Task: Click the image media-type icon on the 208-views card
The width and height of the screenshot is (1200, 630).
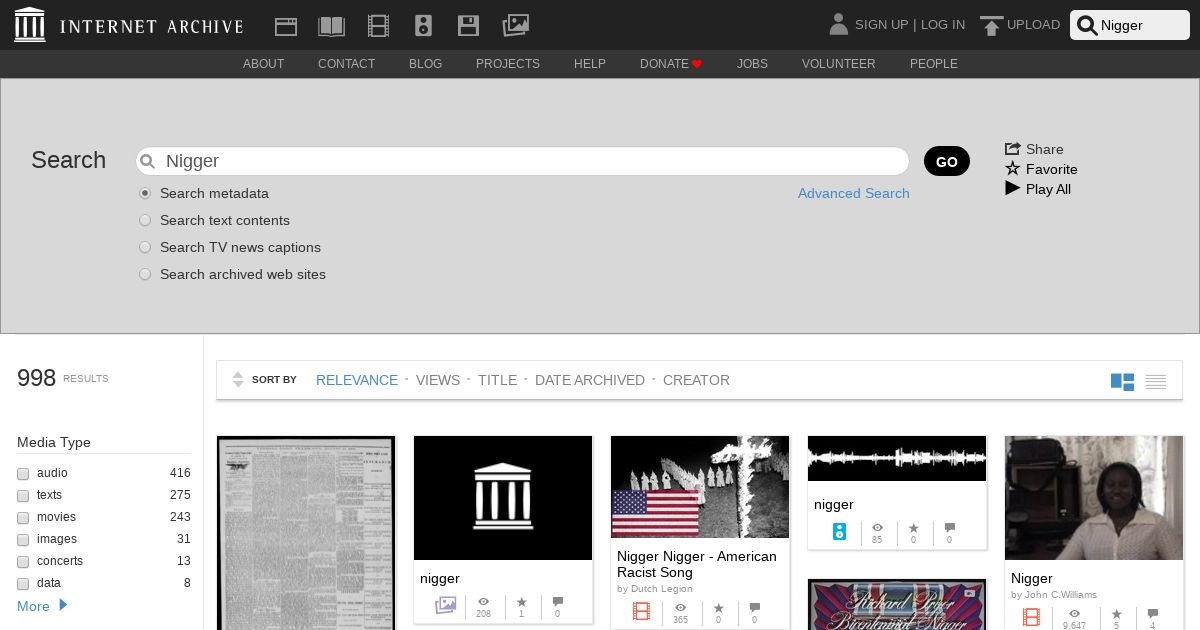Action: coord(446,605)
